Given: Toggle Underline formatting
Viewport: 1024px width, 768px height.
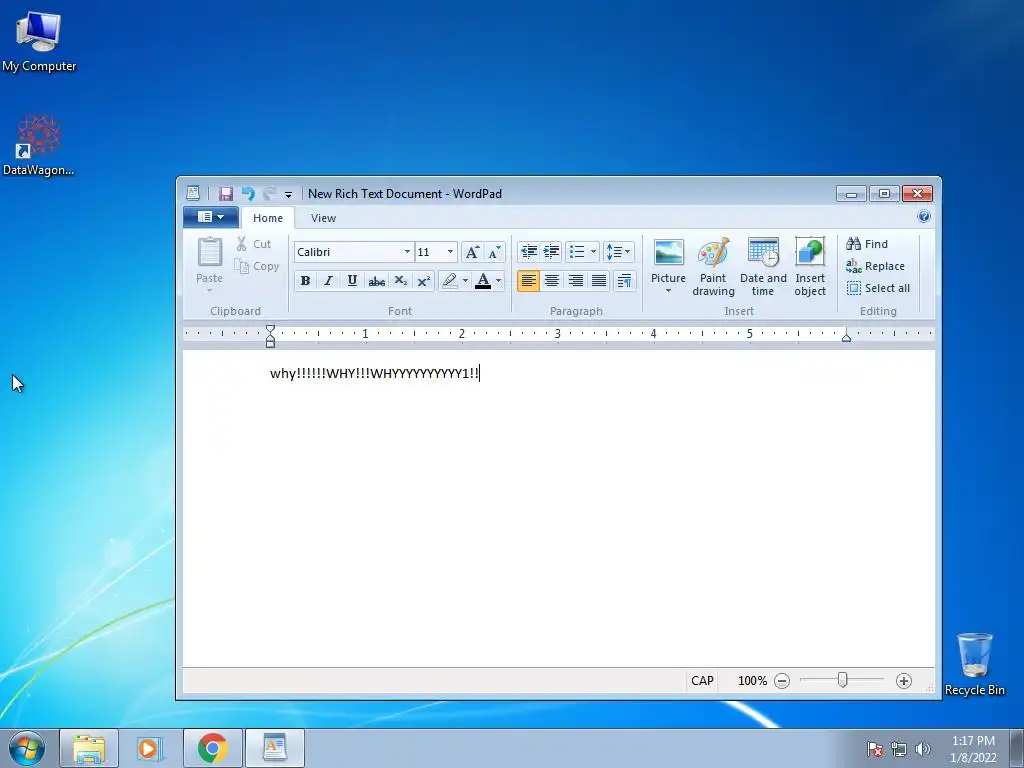Looking at the screenshot, I should (x=352, y=281).
